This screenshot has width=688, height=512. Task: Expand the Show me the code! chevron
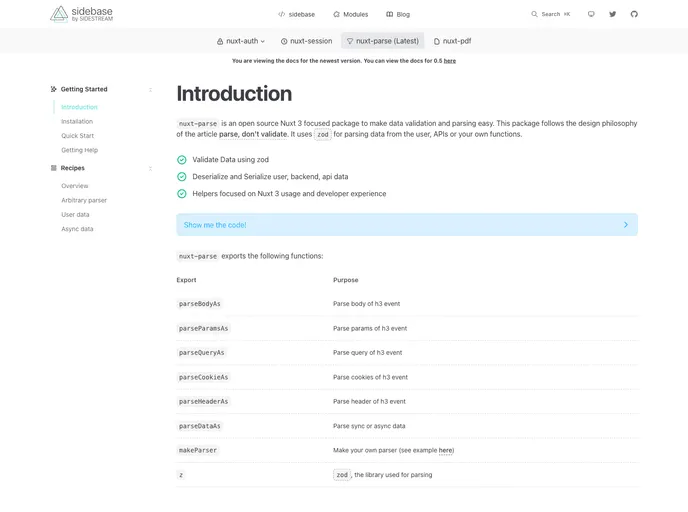626,225
